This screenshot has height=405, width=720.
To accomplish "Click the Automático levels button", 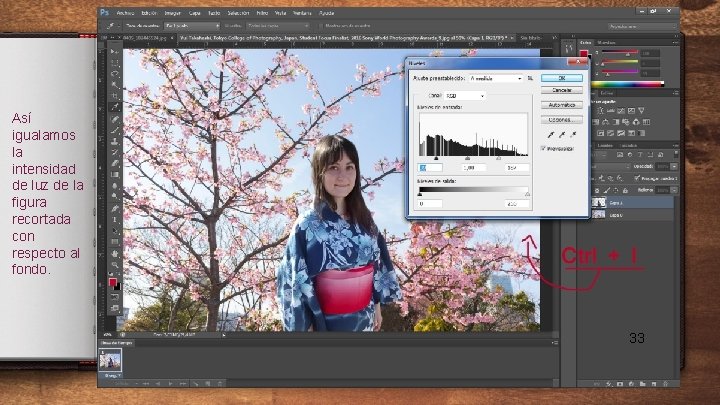I will [561, 103].
